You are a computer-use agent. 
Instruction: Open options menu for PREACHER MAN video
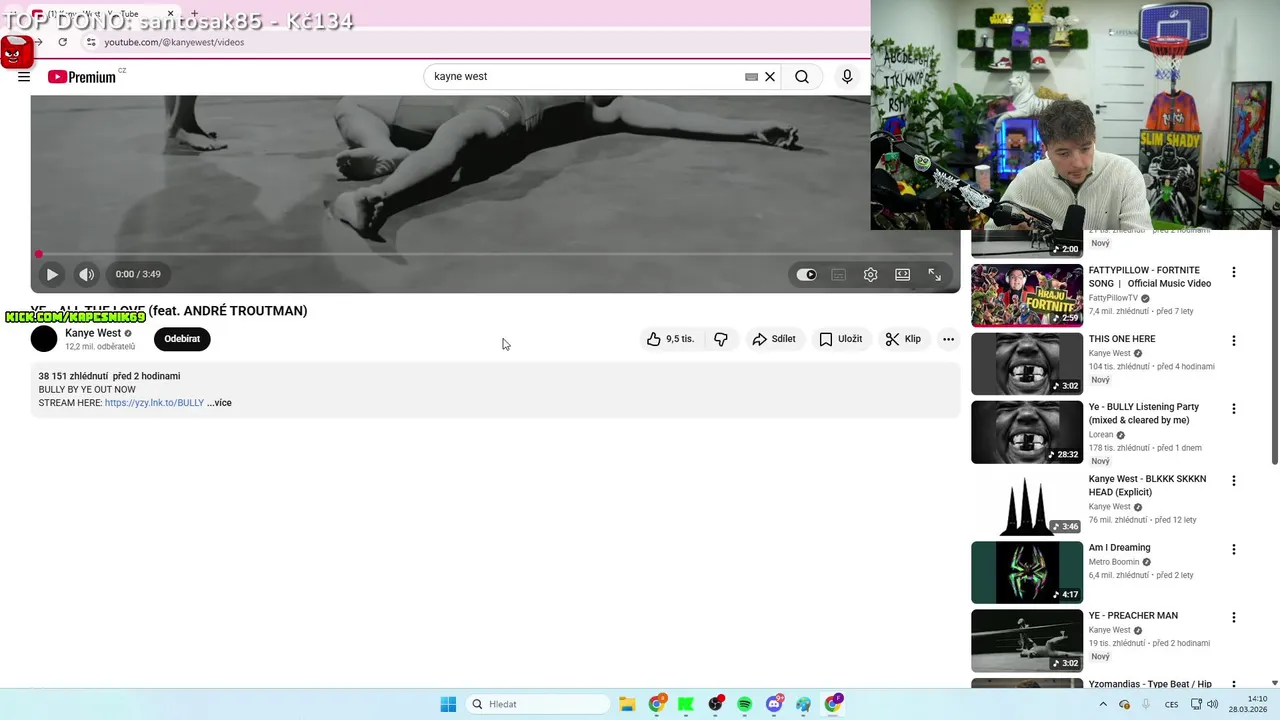(x=1234, y=617)
